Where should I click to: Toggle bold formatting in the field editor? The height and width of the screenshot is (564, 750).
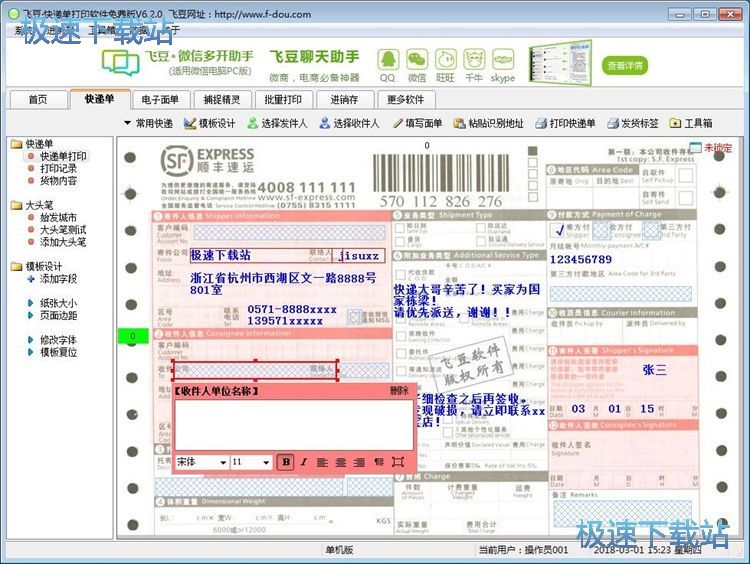point(286,462)
